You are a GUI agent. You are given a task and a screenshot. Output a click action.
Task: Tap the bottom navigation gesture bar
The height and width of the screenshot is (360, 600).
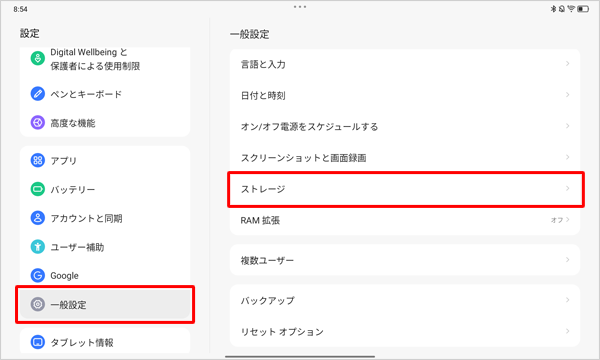pos(300,357)
